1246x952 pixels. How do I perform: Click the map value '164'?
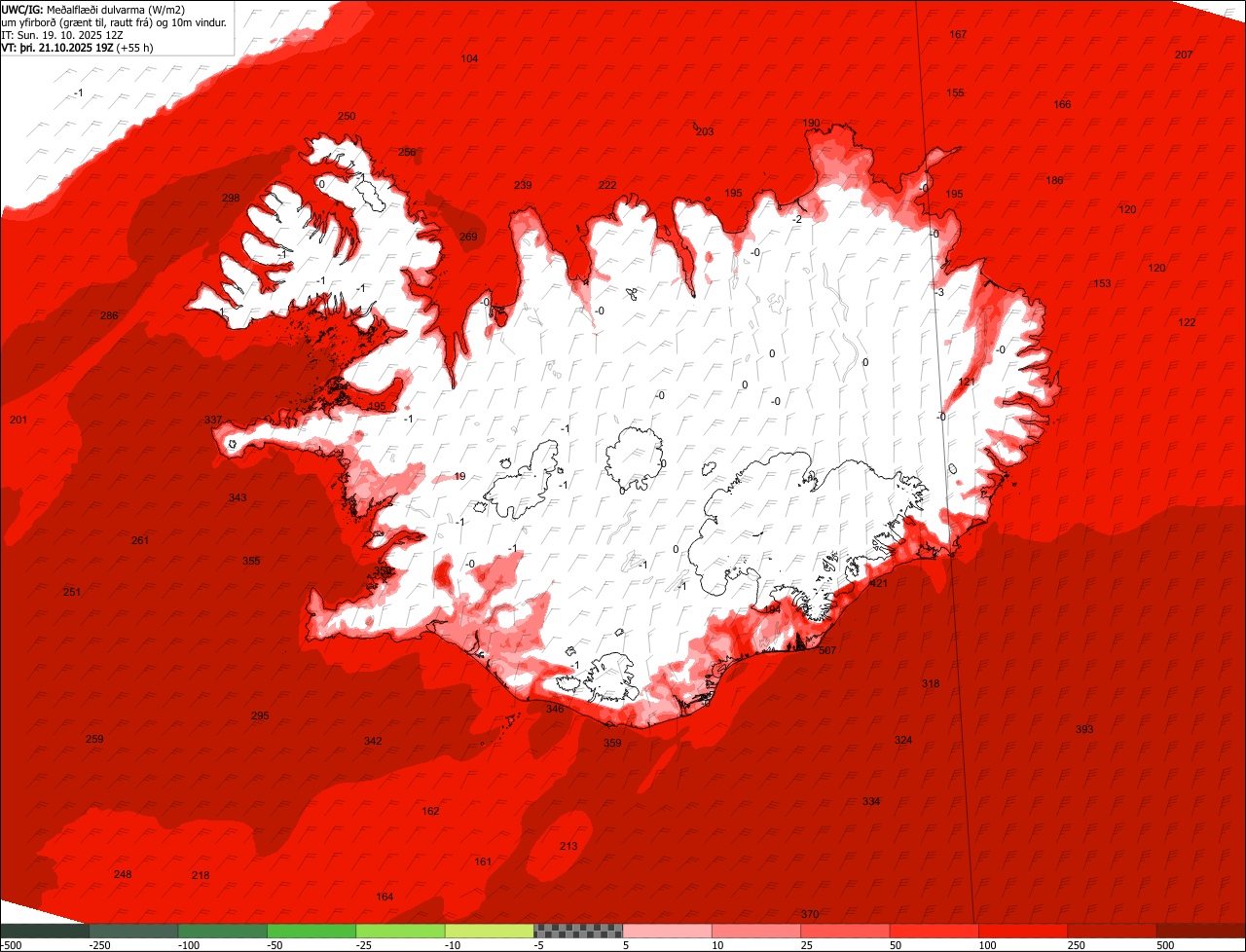click(x=385, y=897)
